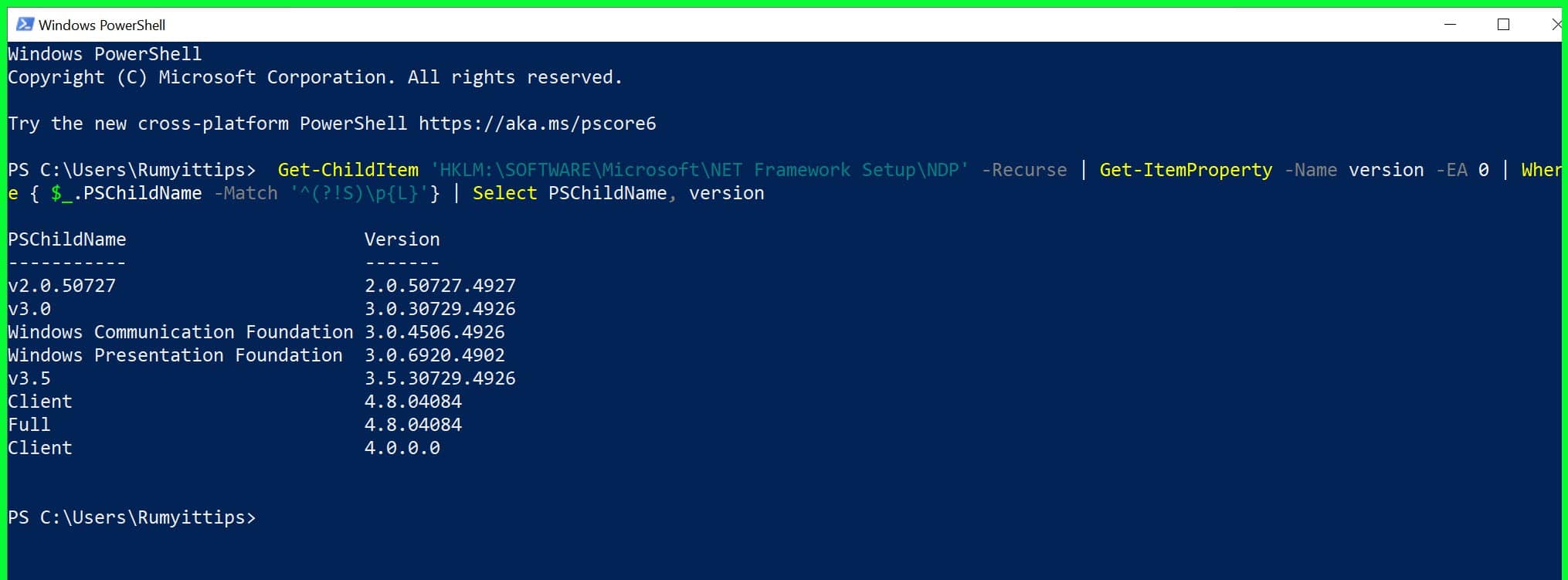The height and width of the screenshot is (580, 1568).
Task: Click the Windows Communication Foundation row
Action: (x=180, y=332)
